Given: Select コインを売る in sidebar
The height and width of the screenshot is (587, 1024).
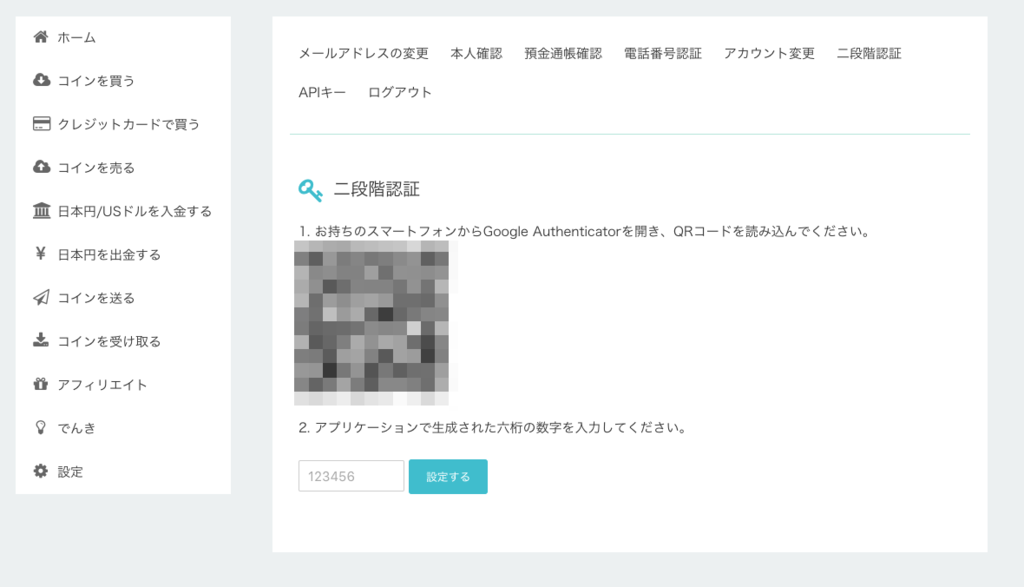Looking at the screenshot, I should coord(96,168).
